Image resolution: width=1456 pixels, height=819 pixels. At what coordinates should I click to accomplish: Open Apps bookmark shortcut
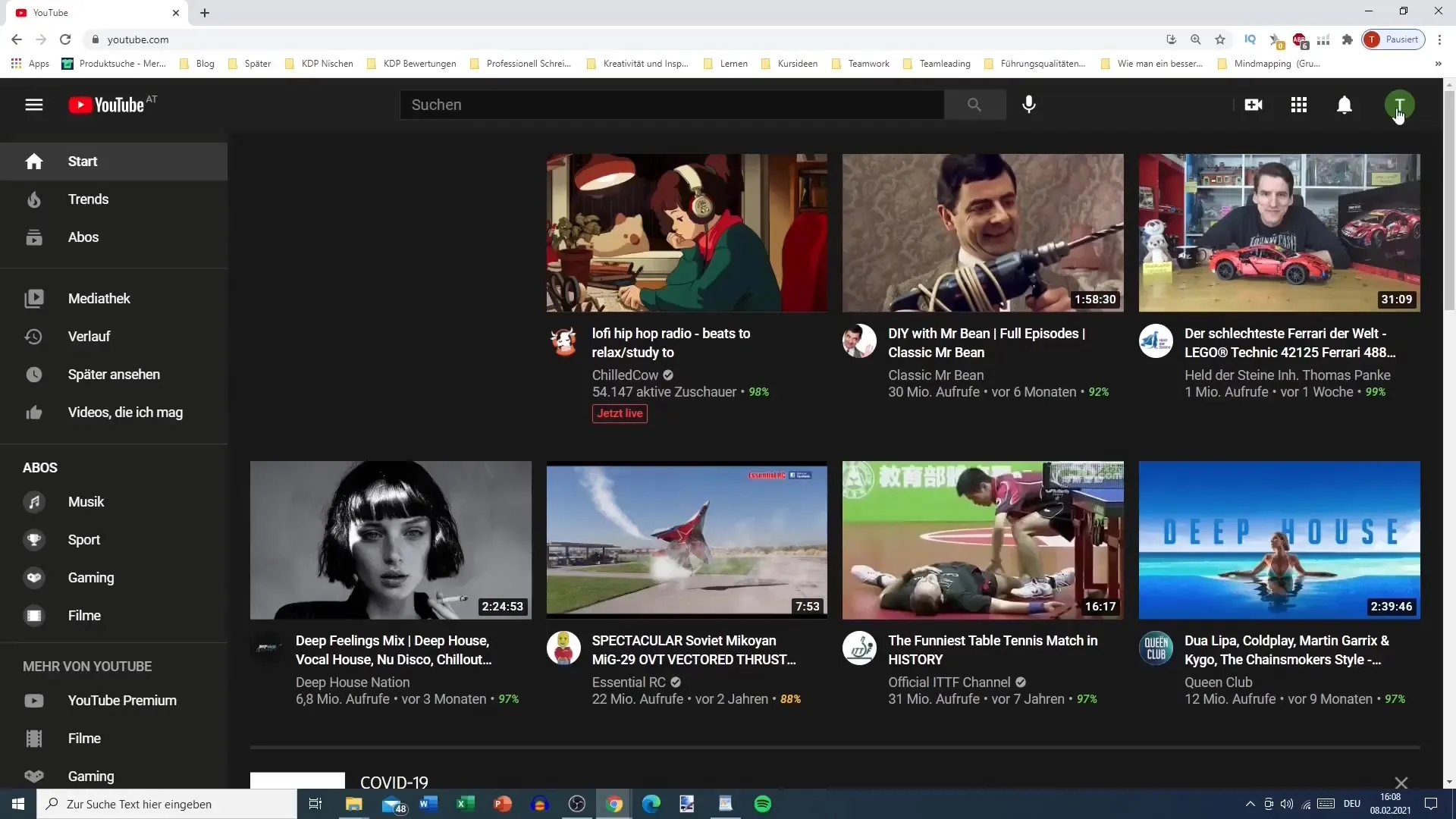pyautogui.click(x=30, y=64)
